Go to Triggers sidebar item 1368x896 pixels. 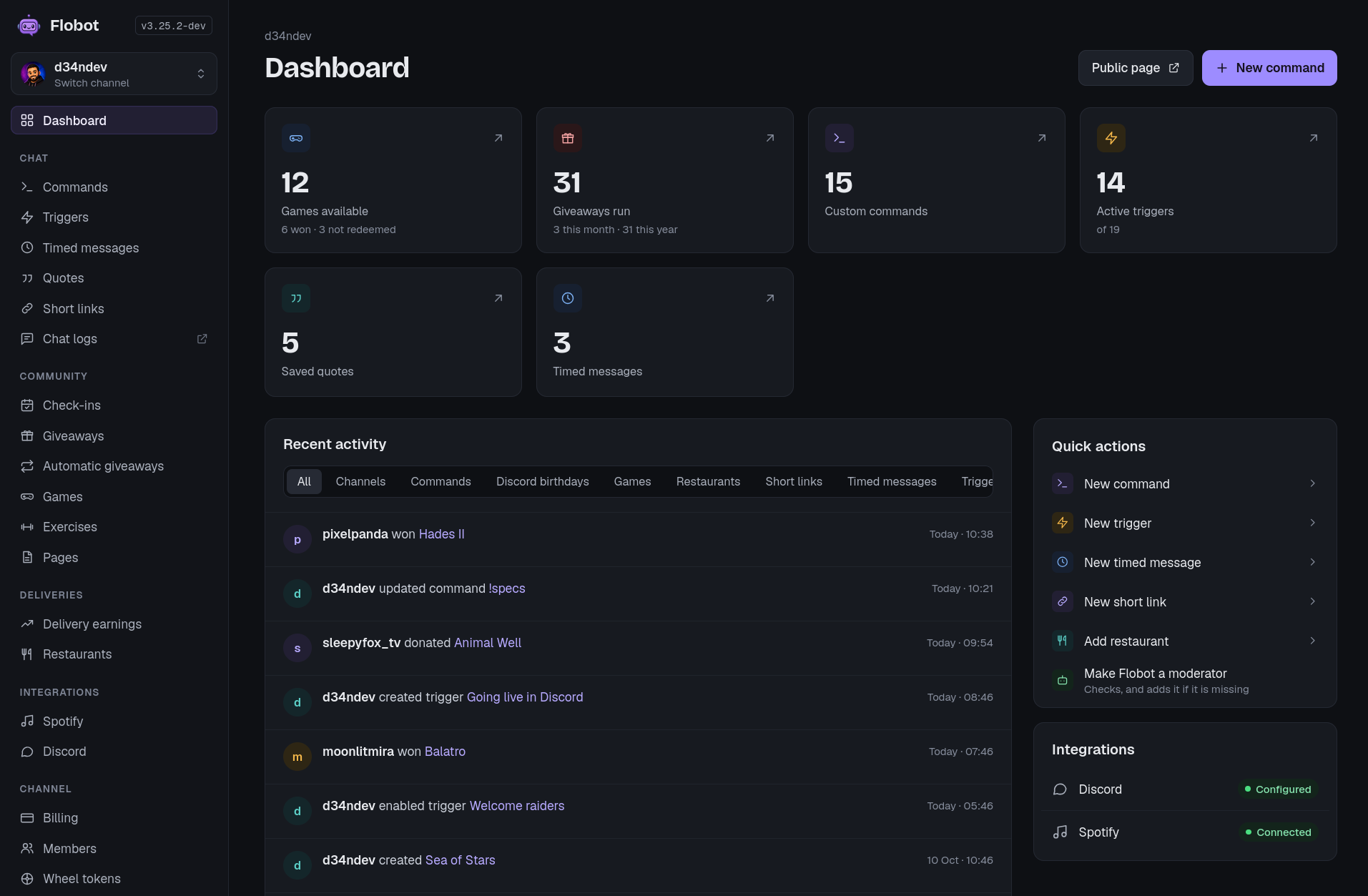point(114,217)
